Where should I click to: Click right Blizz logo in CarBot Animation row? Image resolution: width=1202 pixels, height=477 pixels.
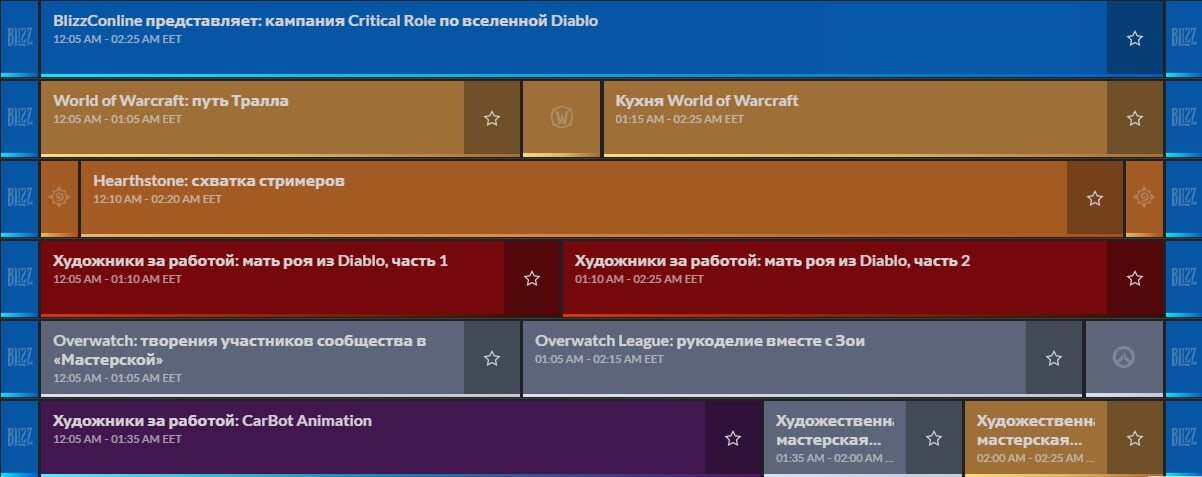click(x=1184, y=438)
